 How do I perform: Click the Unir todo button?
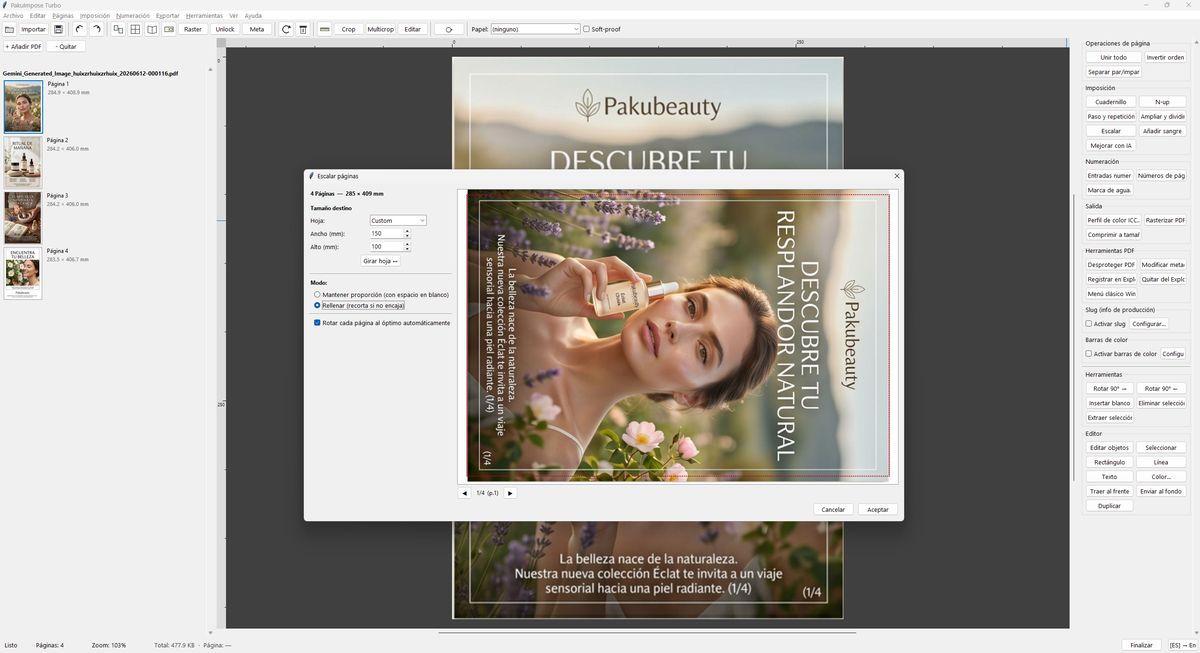(1113, 57)
